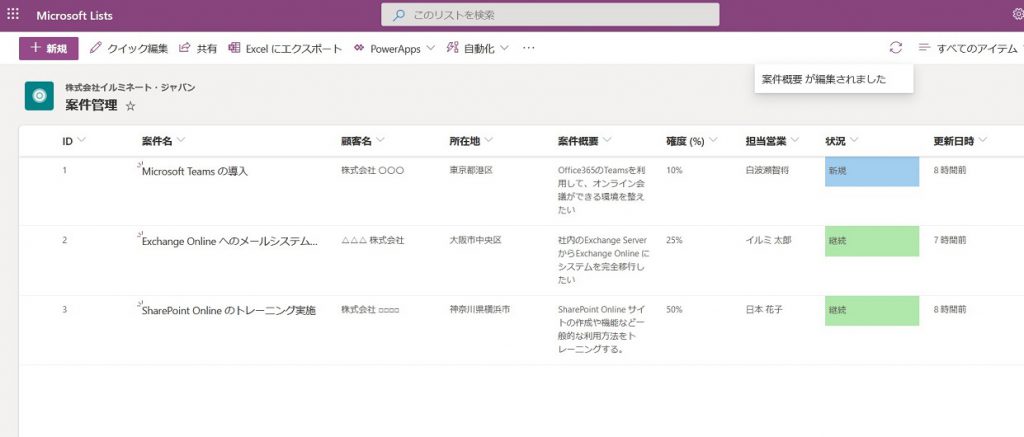This screenshot has height=437, width=1024.
Task: Open the 顧客名 column header menu
Action: [362, 140]
